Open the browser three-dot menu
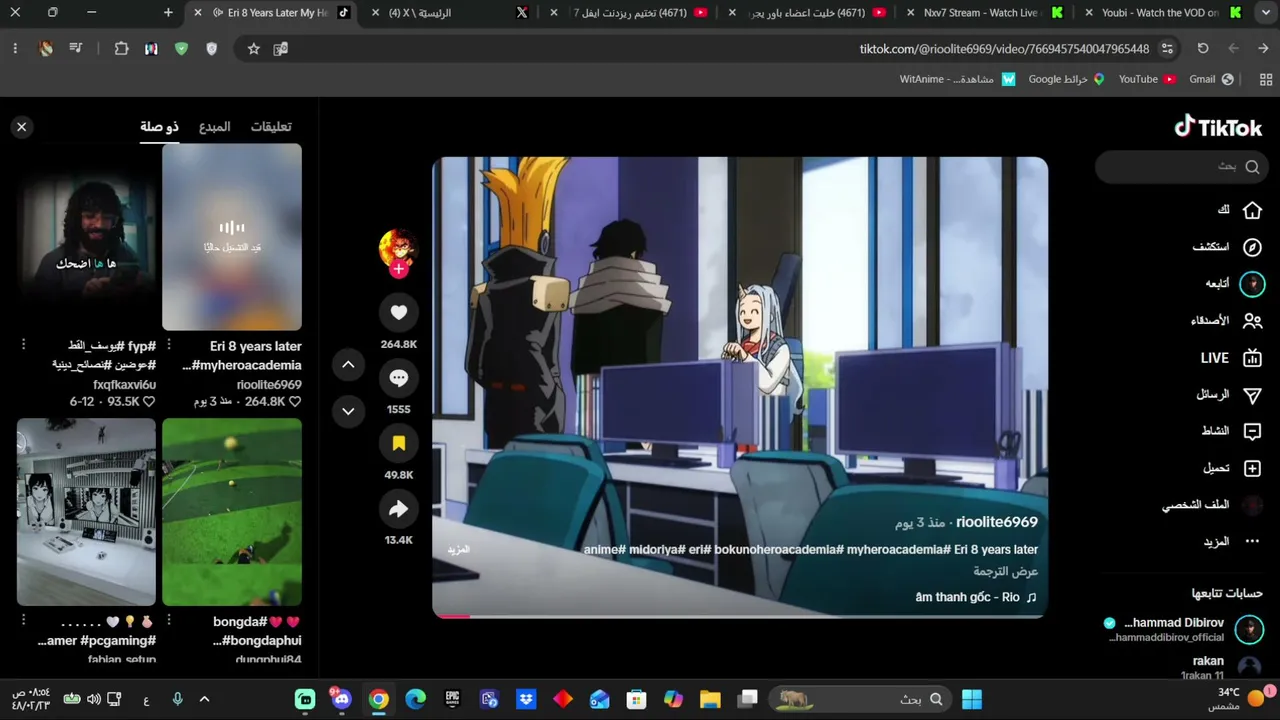The image size is (1280, 720). click(15, 48)
